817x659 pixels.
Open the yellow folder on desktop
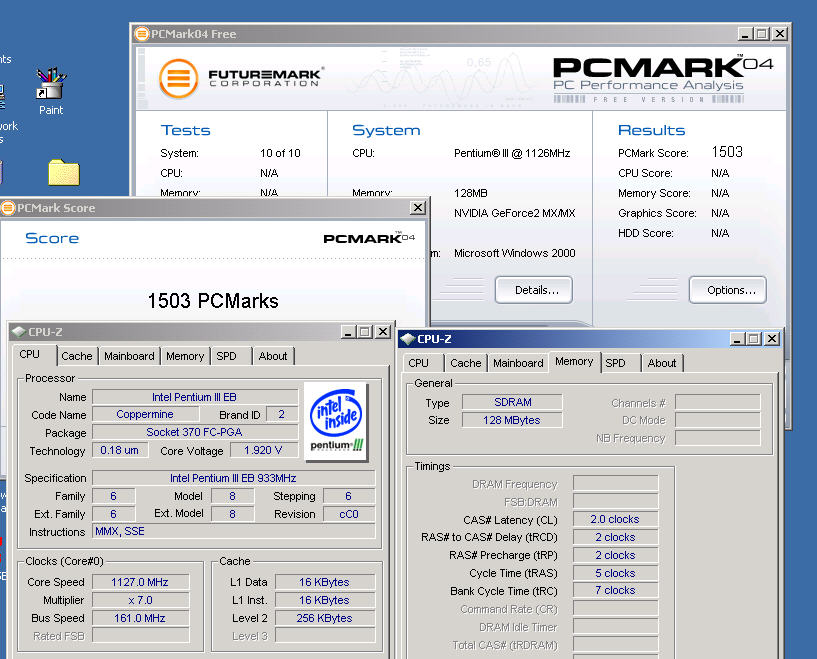(x=64, y=172)
